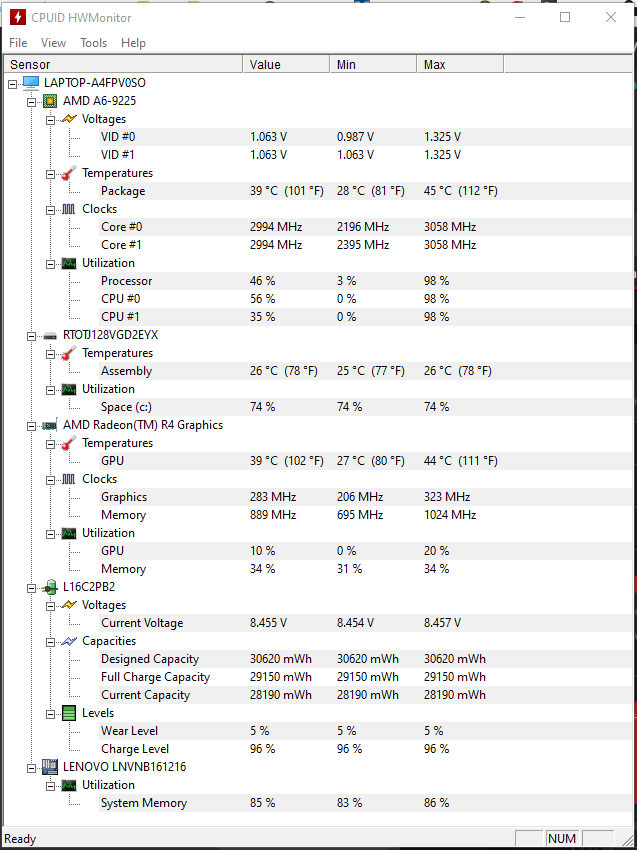This screenshot has height=850, width=637.
Task: Click the Capacities graph icon under battery
Action: pyautogui.click(x=68, y=641)
